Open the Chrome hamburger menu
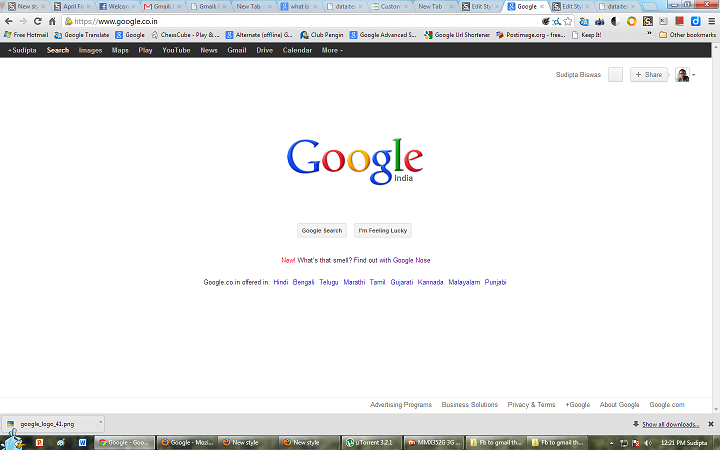This screenshot has width=720, height=450. pos(711,21)
